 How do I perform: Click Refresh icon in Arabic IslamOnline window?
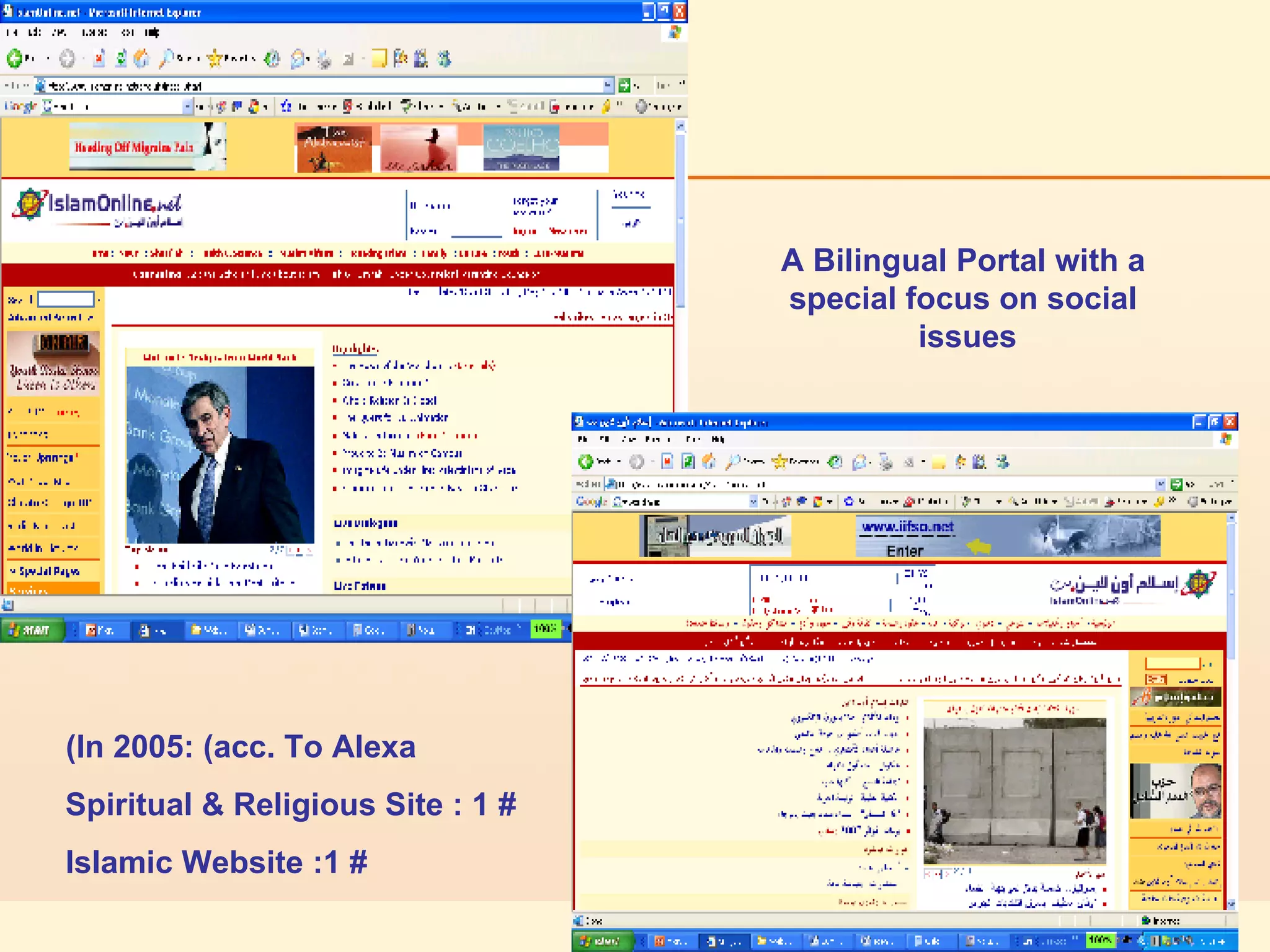pyautogui.click(x=688, y=462)
